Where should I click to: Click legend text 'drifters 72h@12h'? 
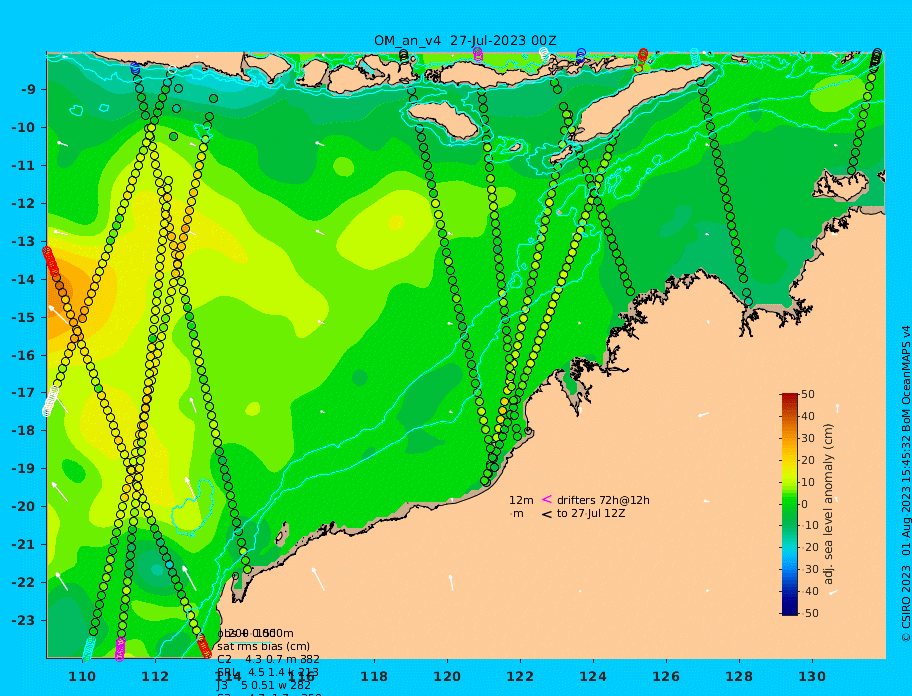tap(603, 500)
